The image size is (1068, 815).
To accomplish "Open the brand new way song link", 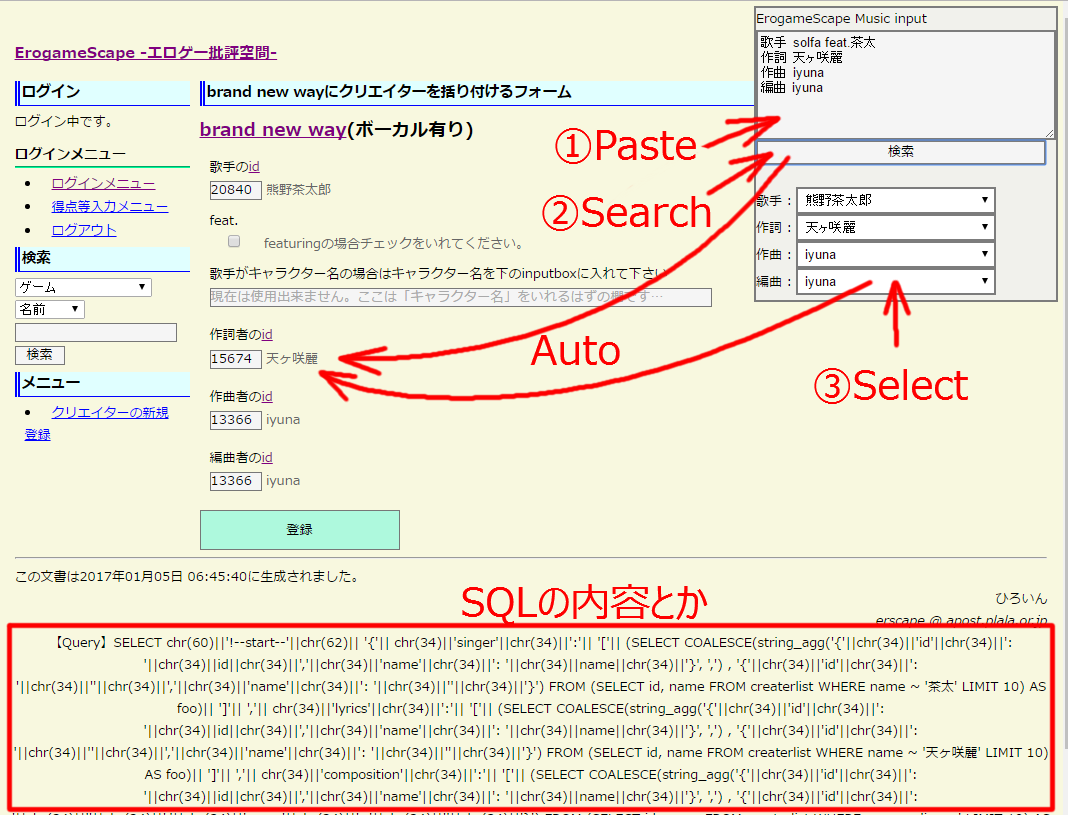I will click(x=272, y=130).
